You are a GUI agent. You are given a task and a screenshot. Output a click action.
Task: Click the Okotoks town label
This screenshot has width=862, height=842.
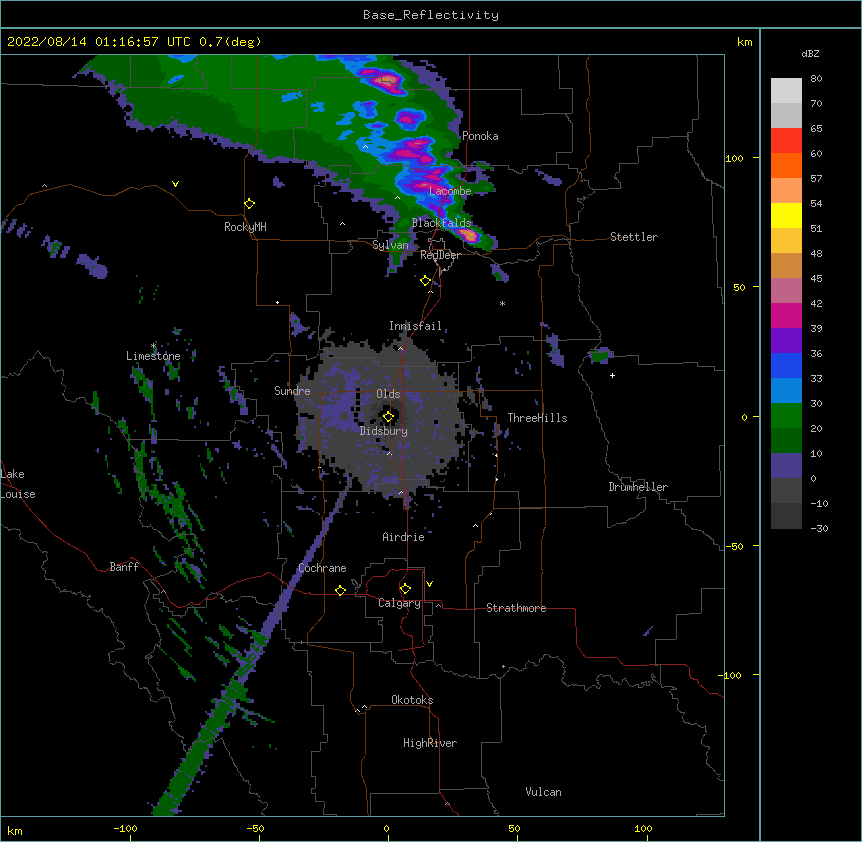click(412, 700)
